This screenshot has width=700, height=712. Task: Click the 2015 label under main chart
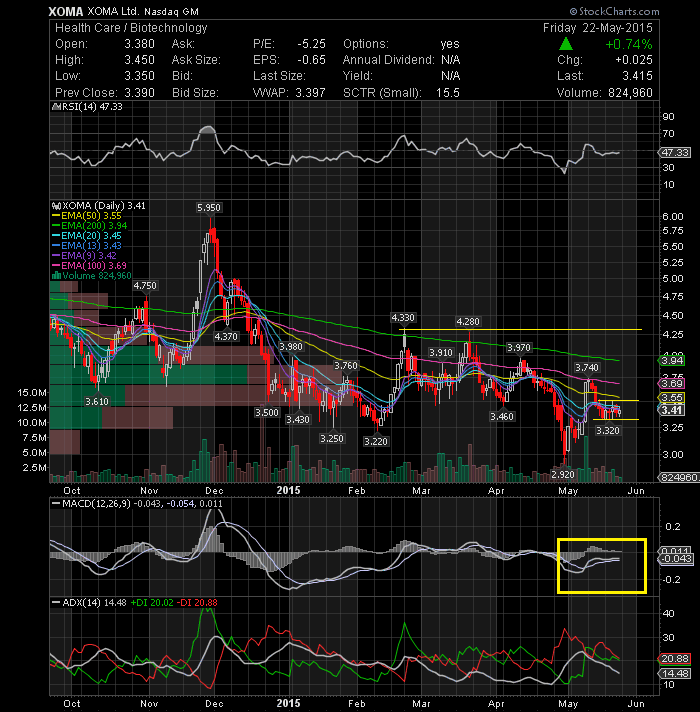click(x=288, y=490)
